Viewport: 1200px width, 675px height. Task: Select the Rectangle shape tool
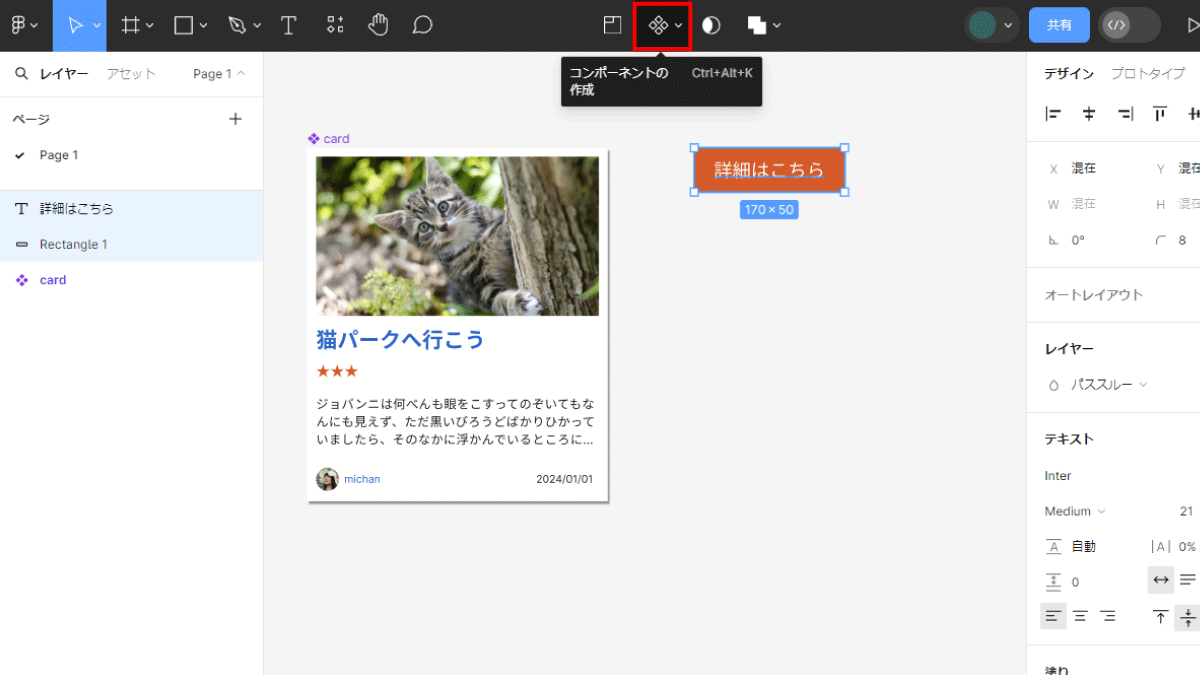[183, 26]
